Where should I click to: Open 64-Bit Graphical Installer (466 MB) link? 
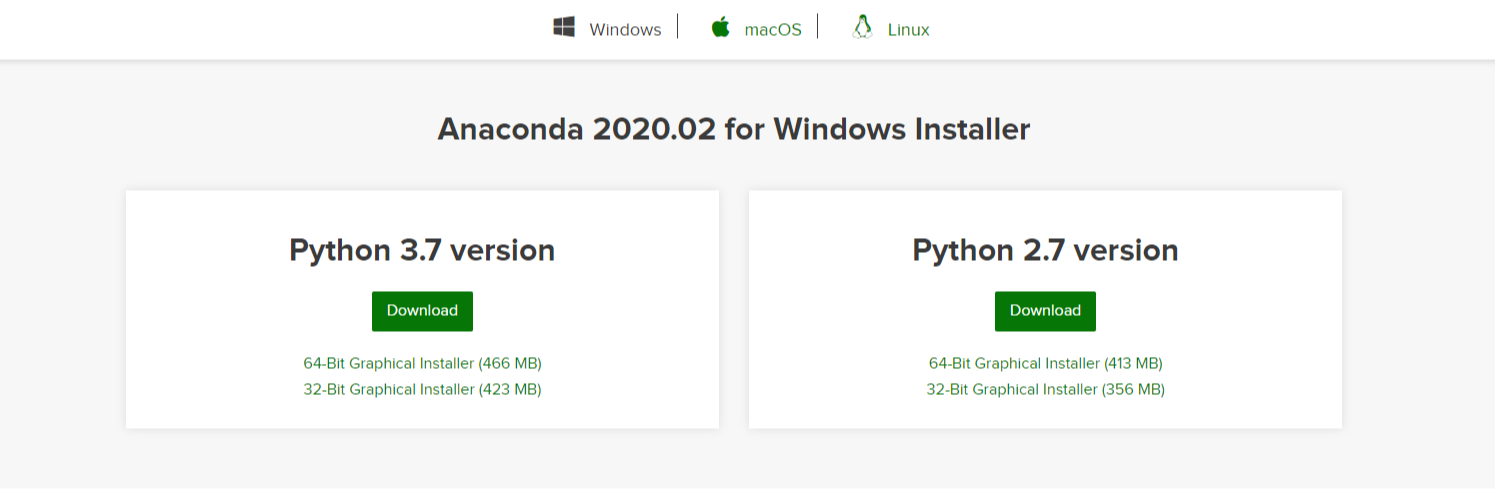(422, 363)
